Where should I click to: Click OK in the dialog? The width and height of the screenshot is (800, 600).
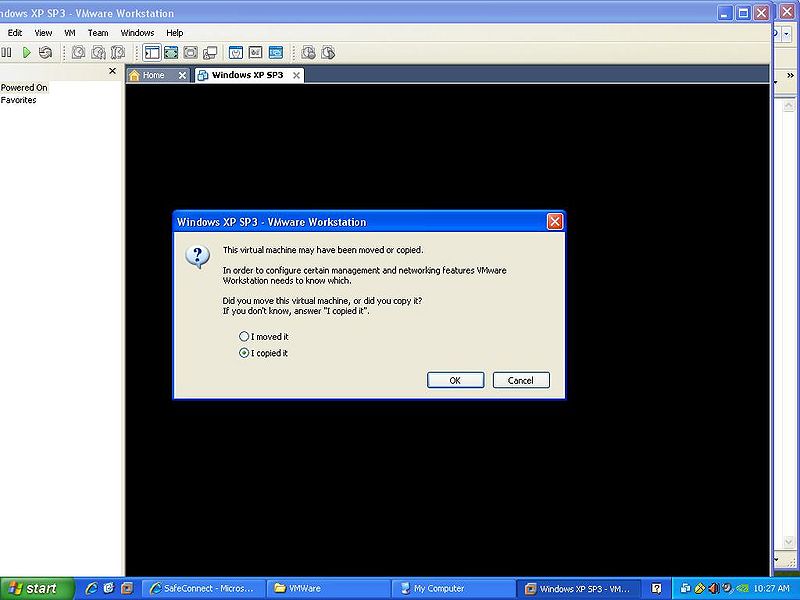455,380
